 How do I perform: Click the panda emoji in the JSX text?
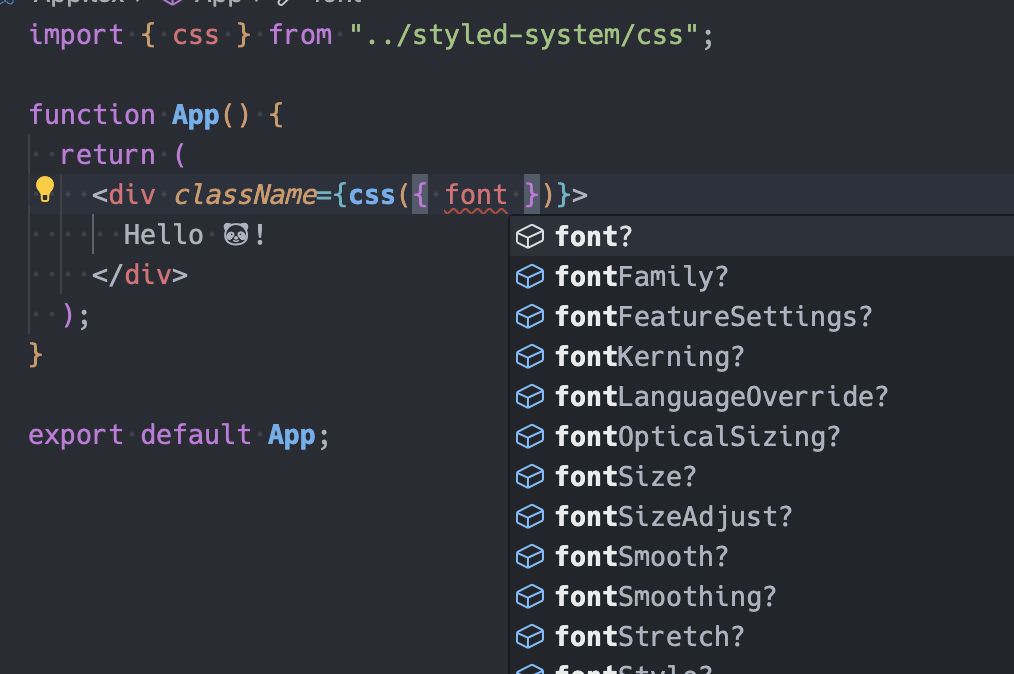pos(236,234)
